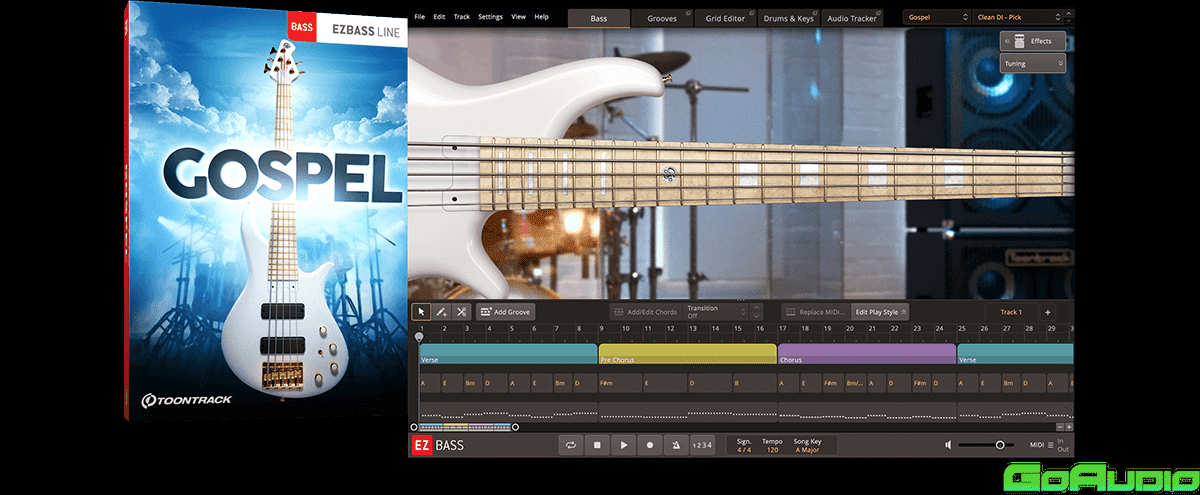The image size is (1200, 495).
Task: Select the pencil draw tool
Action: click(x=442, y=312)
